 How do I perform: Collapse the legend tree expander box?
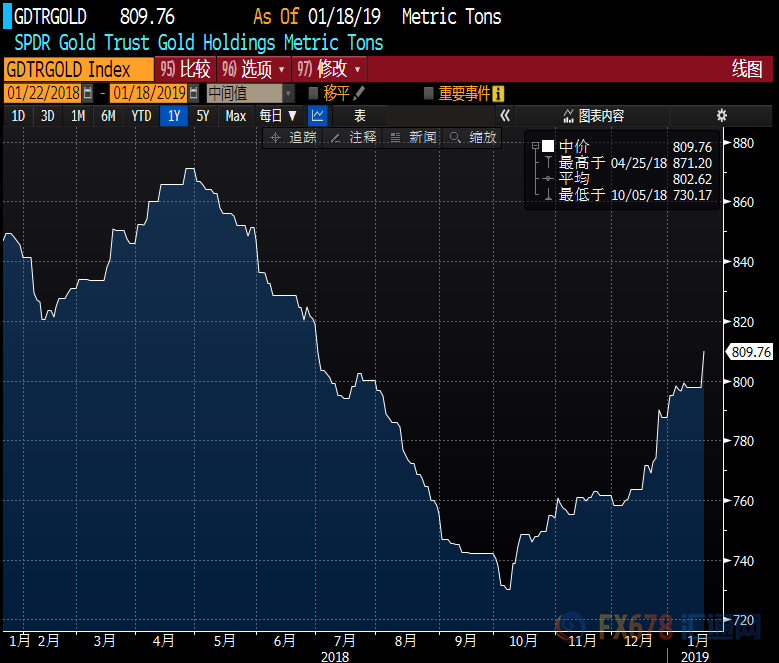pos(535,146)
